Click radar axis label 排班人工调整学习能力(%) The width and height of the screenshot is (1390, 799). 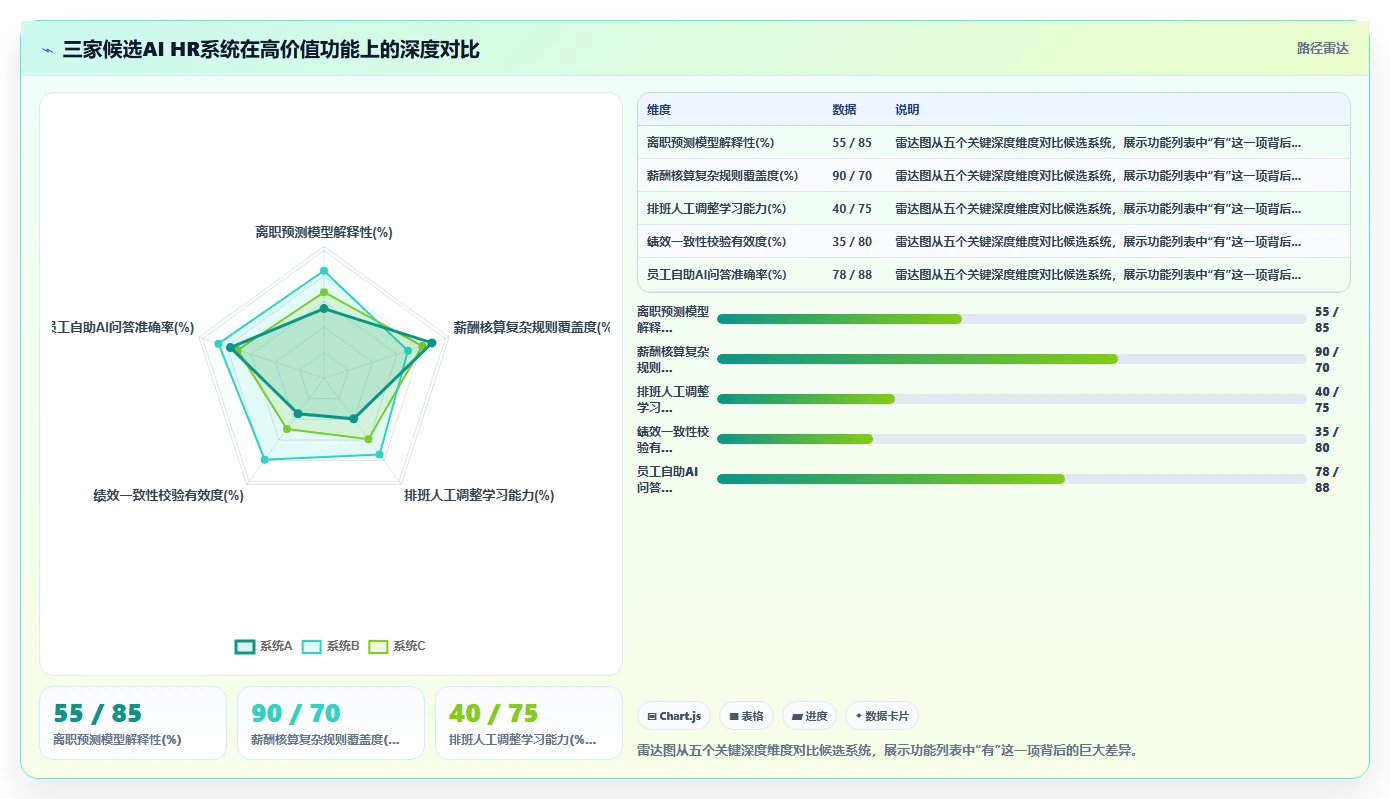[x=479, y=495]
